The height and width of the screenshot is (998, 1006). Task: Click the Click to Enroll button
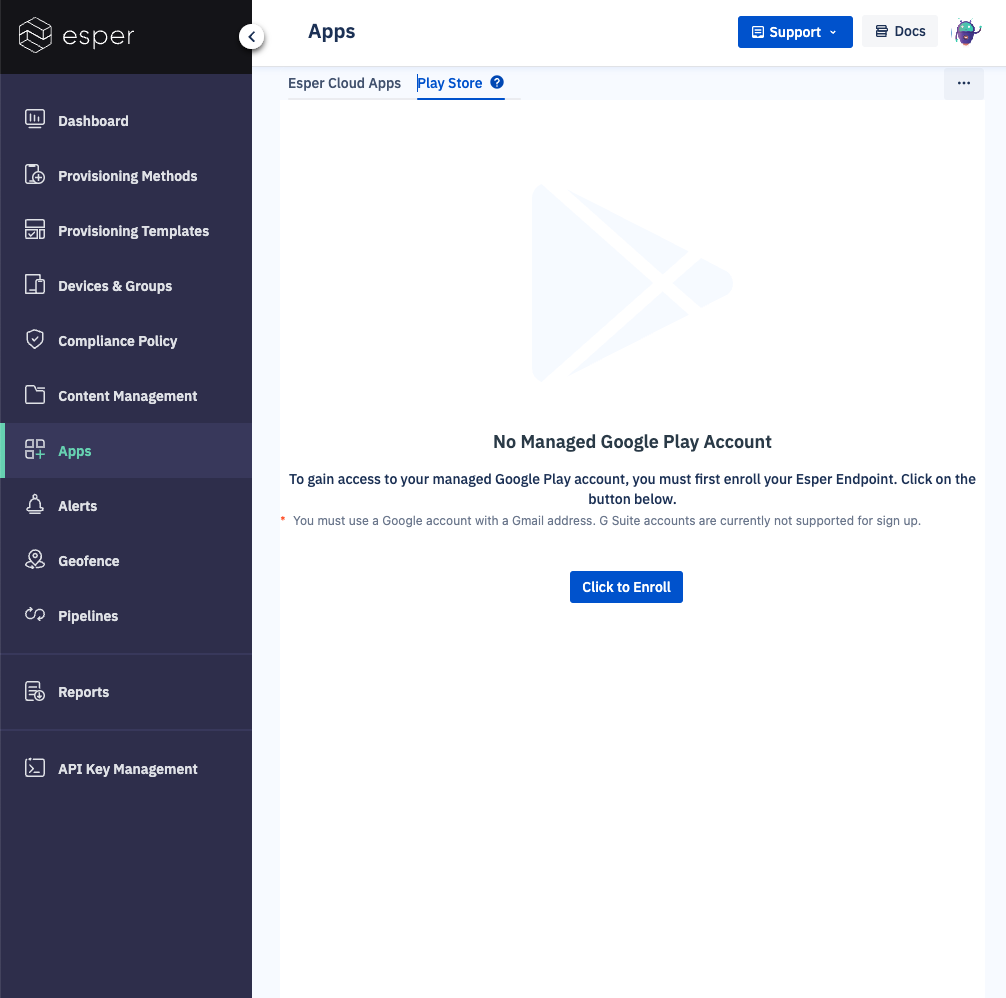coord(626,587)
